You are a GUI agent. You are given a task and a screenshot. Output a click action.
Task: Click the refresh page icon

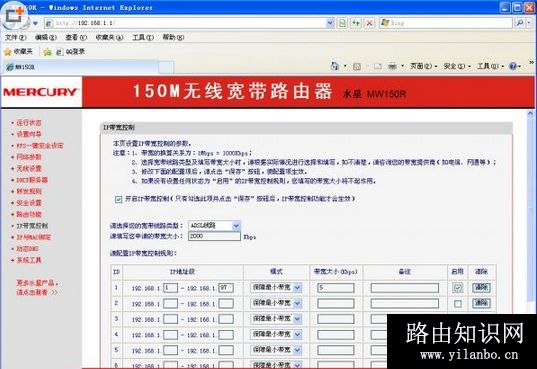pyautogui.click(x=356, y=23)
